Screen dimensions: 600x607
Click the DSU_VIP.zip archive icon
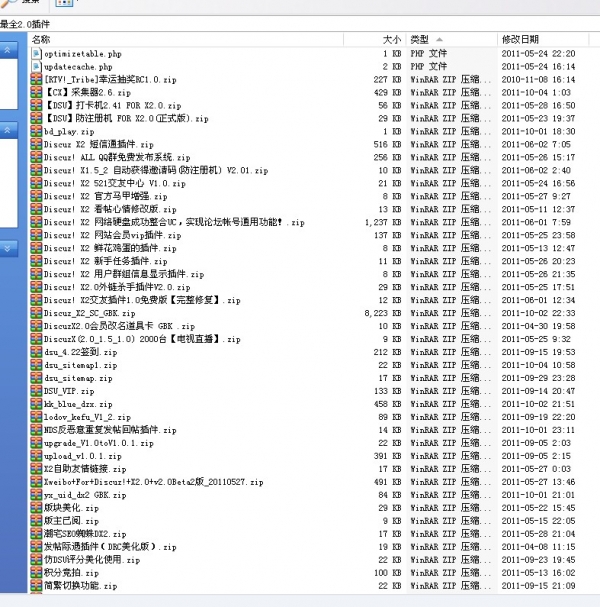click(36, 391)
